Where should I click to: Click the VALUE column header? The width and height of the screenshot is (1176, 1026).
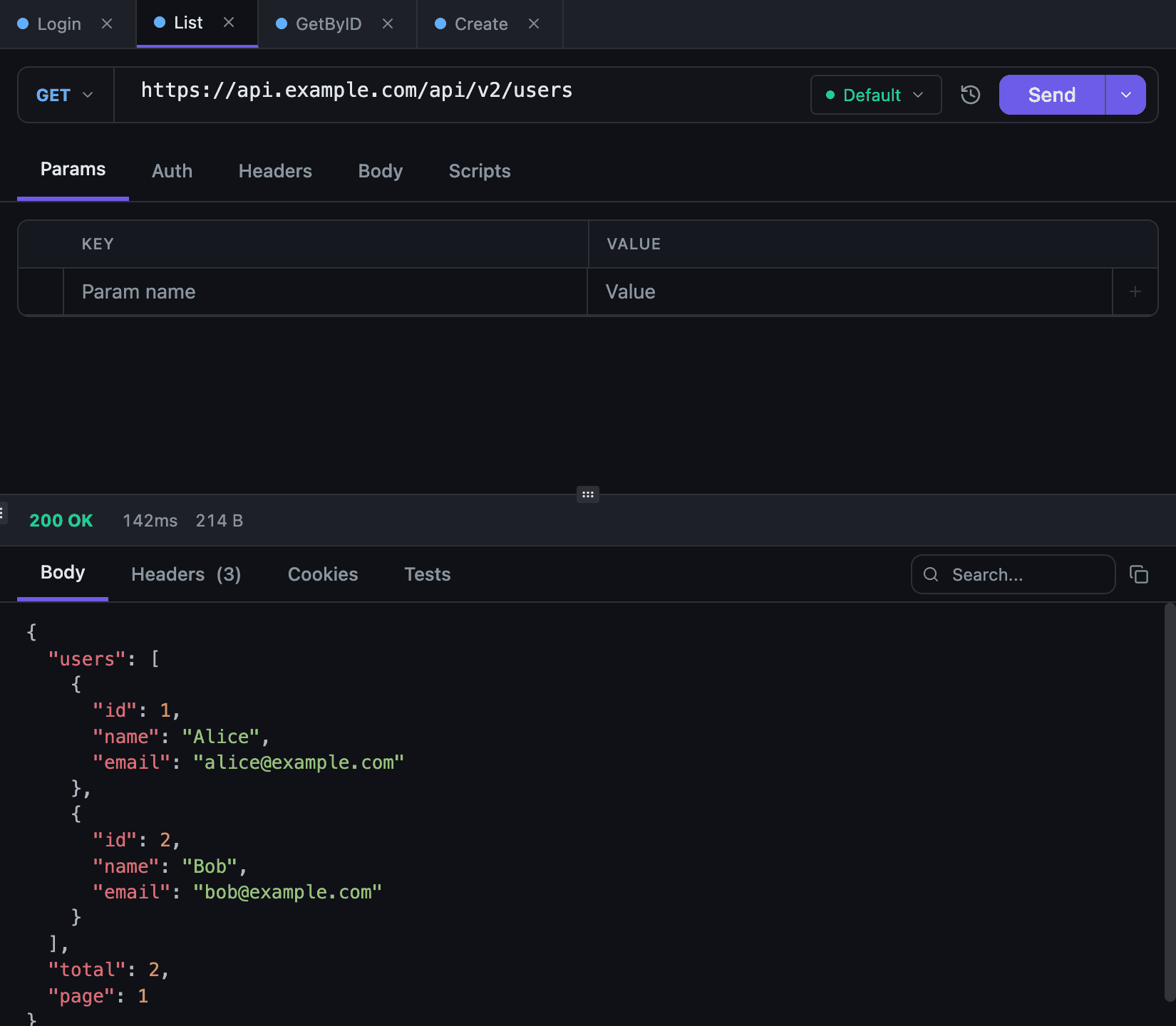(634, 244)
